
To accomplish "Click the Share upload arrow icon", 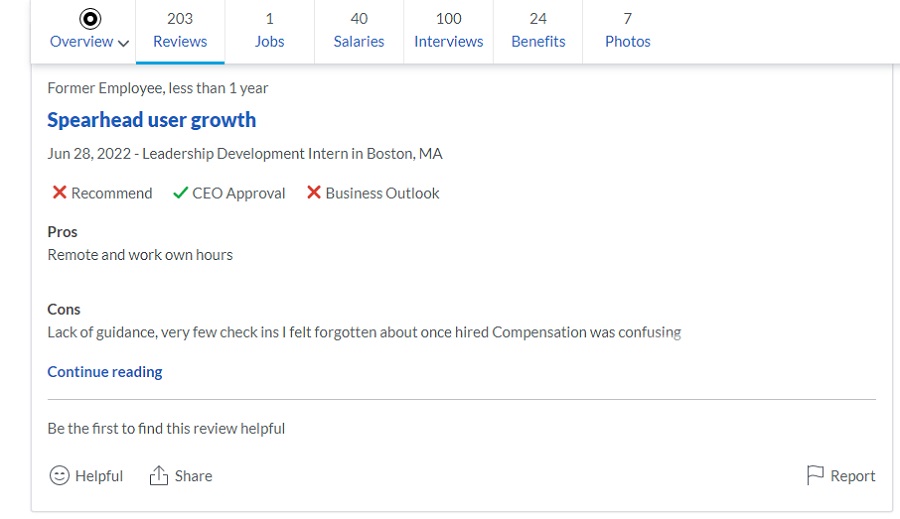I will [158, 475].
